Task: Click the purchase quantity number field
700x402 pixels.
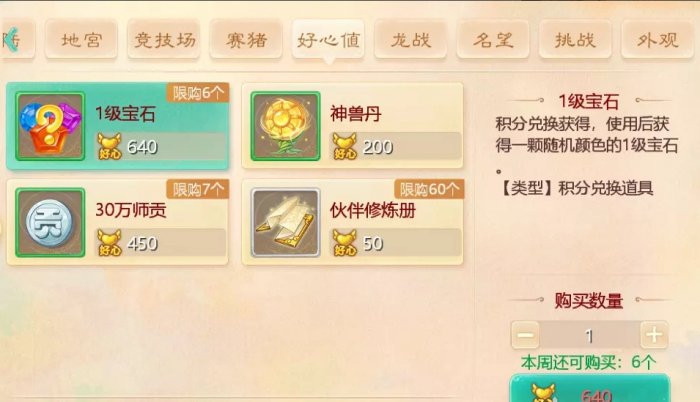Action: coord(590,335)
